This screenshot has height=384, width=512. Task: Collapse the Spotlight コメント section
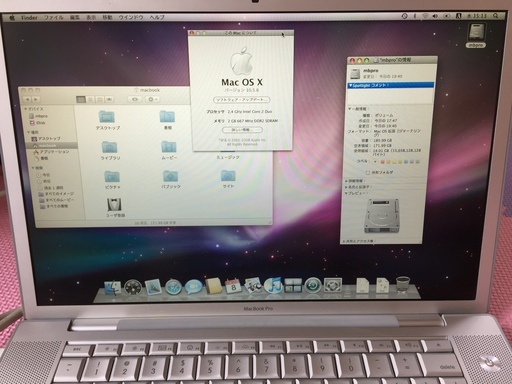click(x=351, y=85)
